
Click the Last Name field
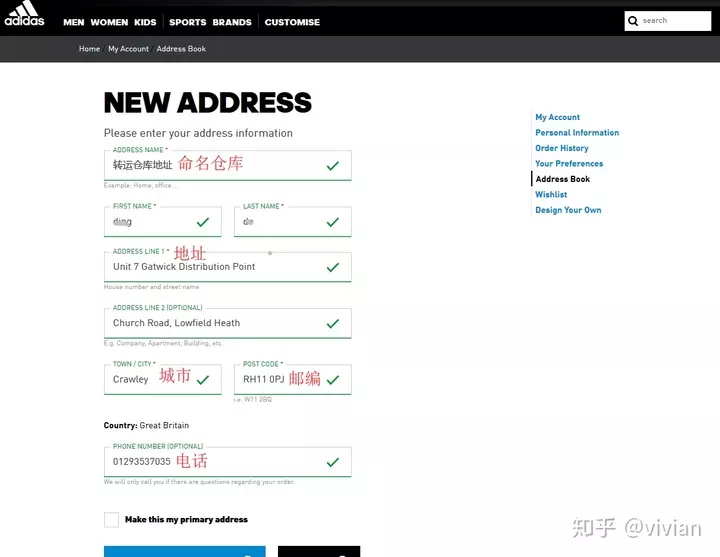[x=292, y=222]
